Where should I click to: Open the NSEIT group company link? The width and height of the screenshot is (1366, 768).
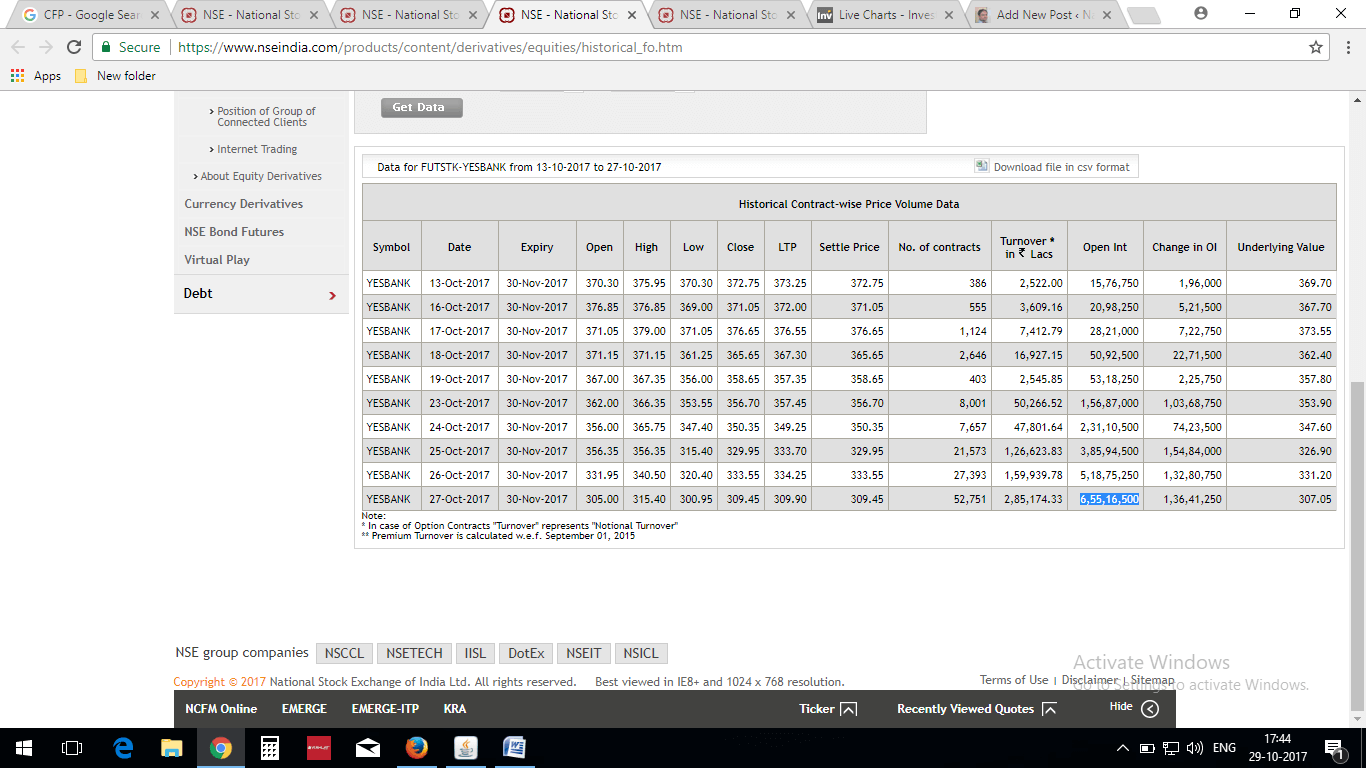584,653
